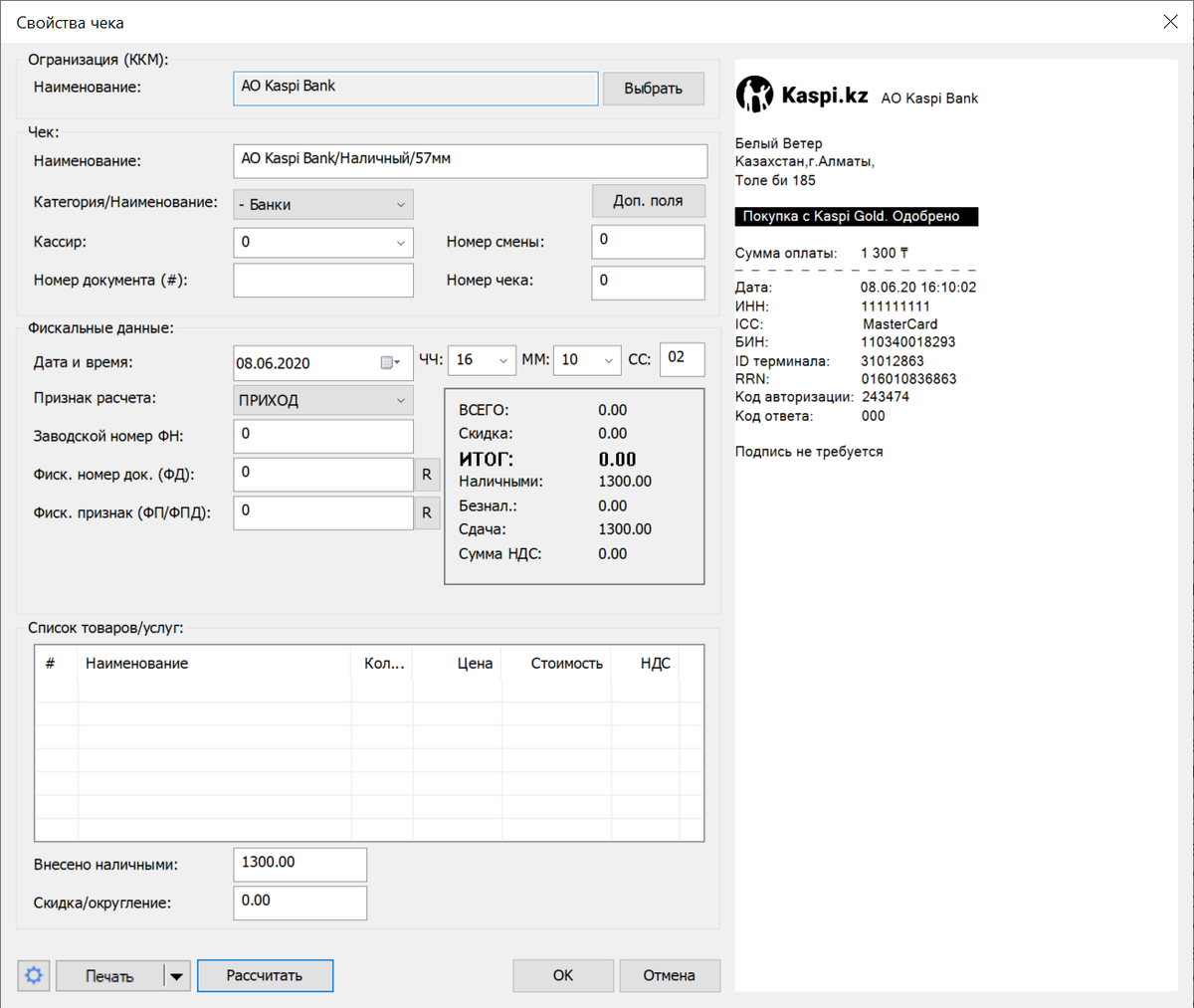Click the Скидка/округление field
The width and height of the screenshot is (1194, 1008).
300,903
